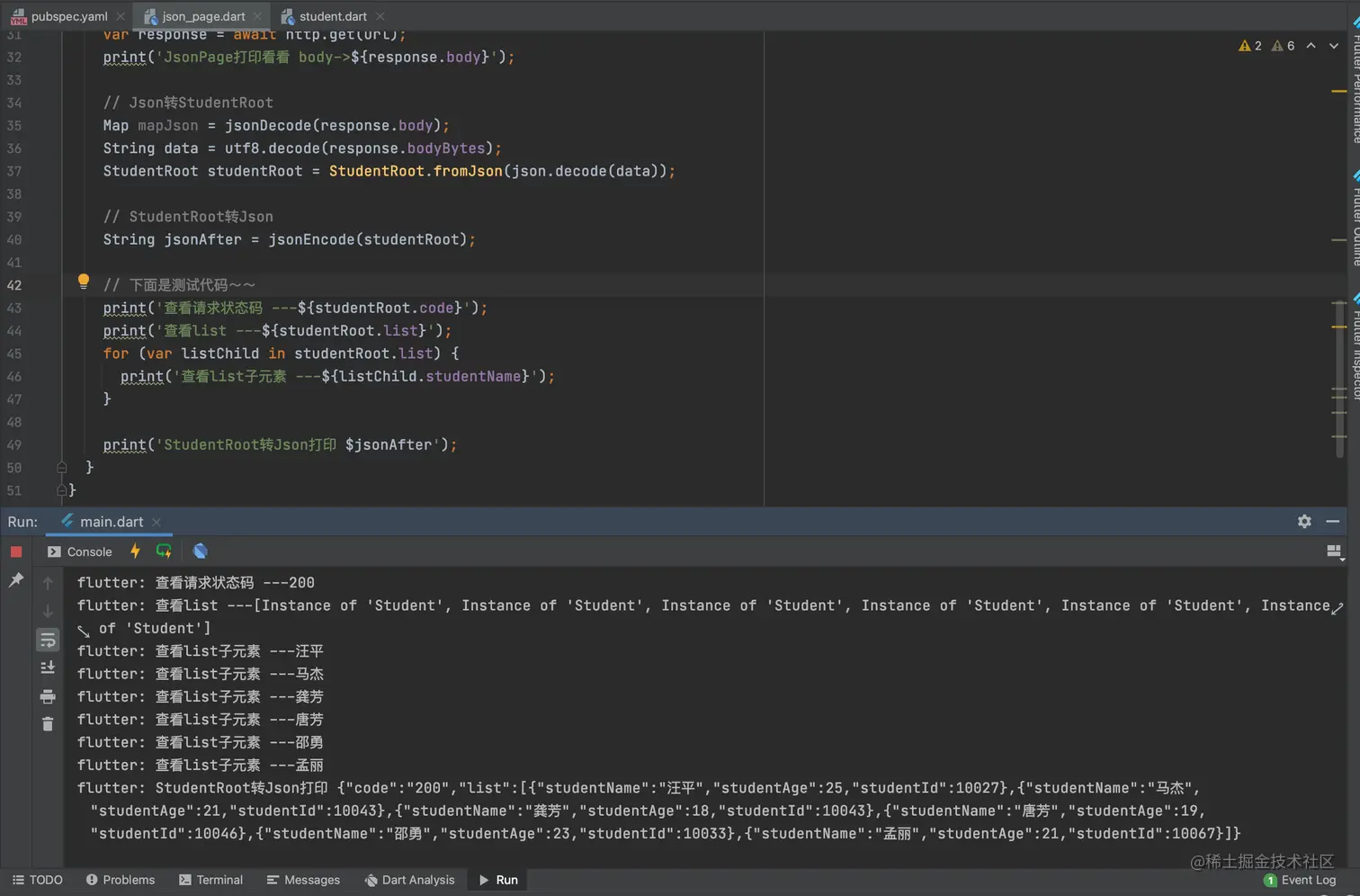Image resolution: width=1360 pixels, height=896 pixels.
Task: Go to previous highlighted error arrow
Action: pyautogui.click(x=1311, y=46)
